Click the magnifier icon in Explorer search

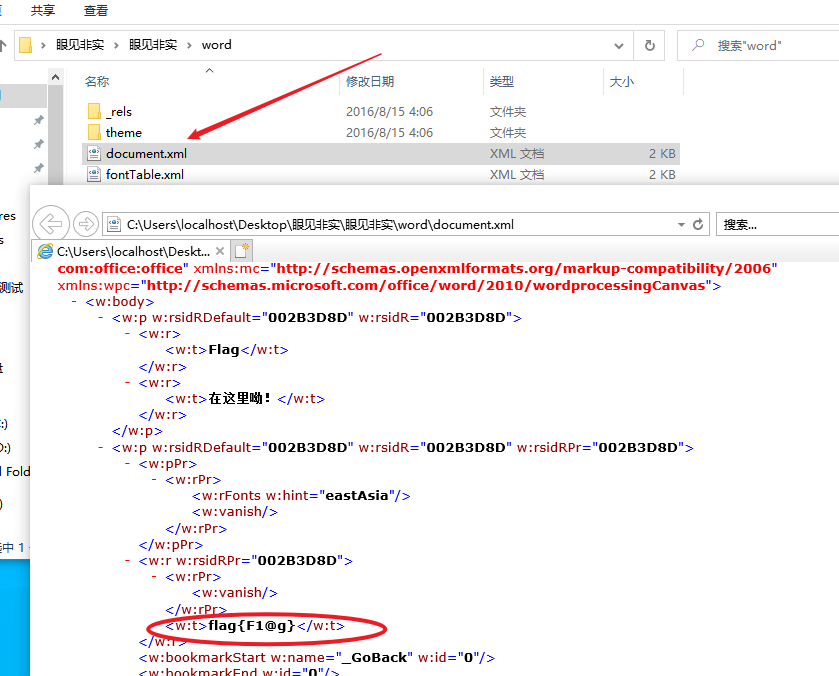pyautogui.click(x=698, y=45)
